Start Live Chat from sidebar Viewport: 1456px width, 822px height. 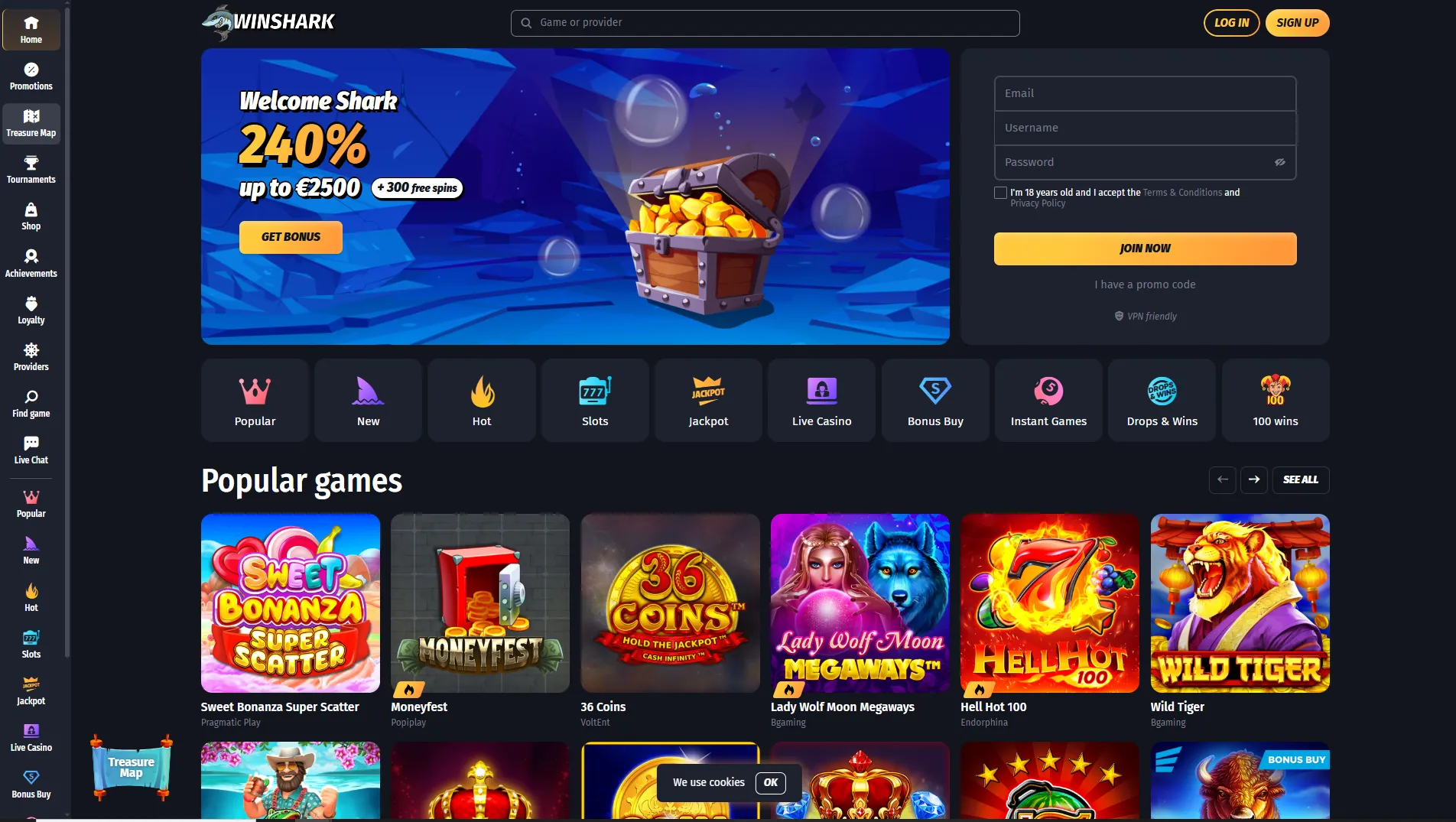click(x=31, y=450)
